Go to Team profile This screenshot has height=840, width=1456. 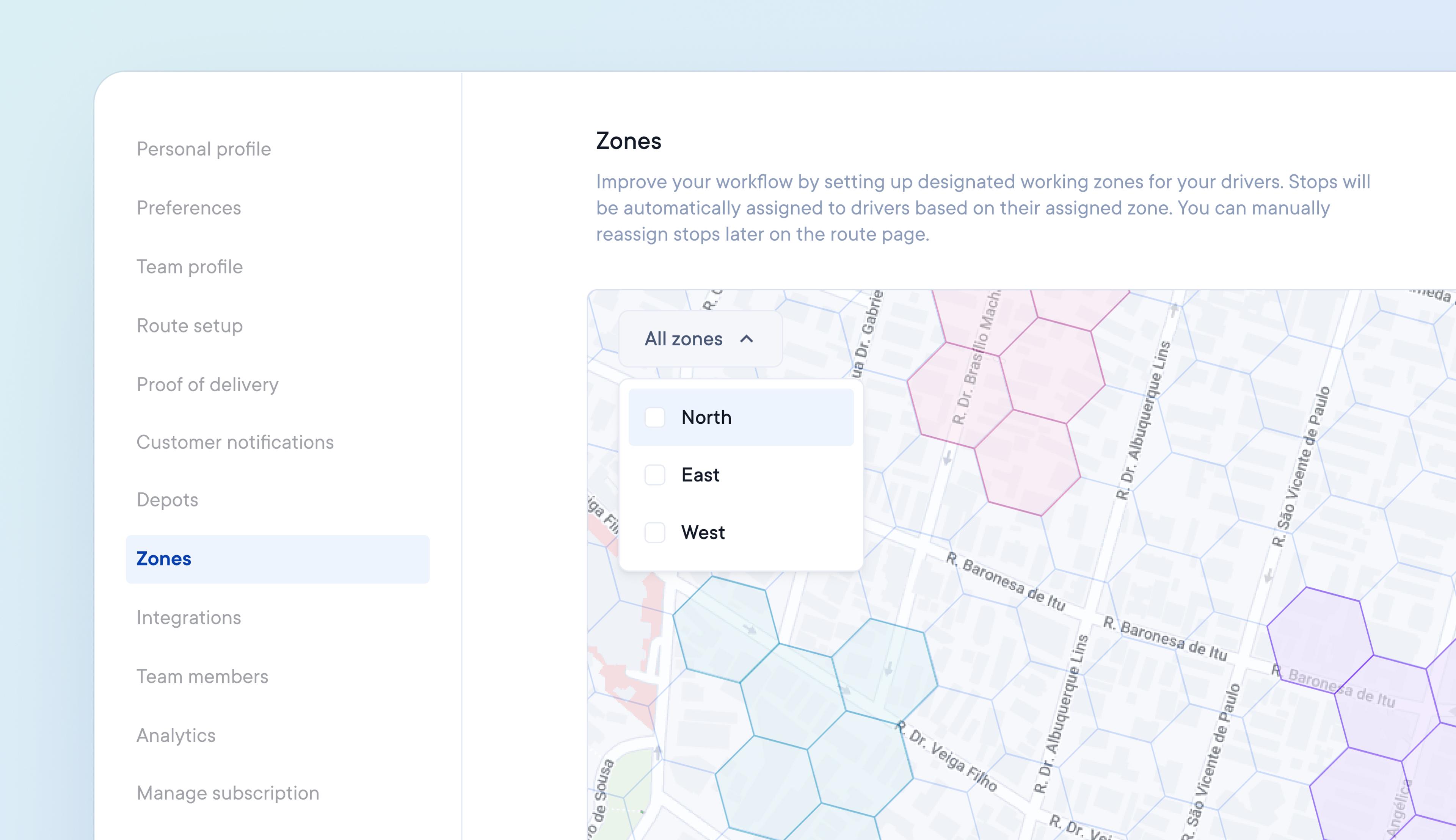(189, 266)
